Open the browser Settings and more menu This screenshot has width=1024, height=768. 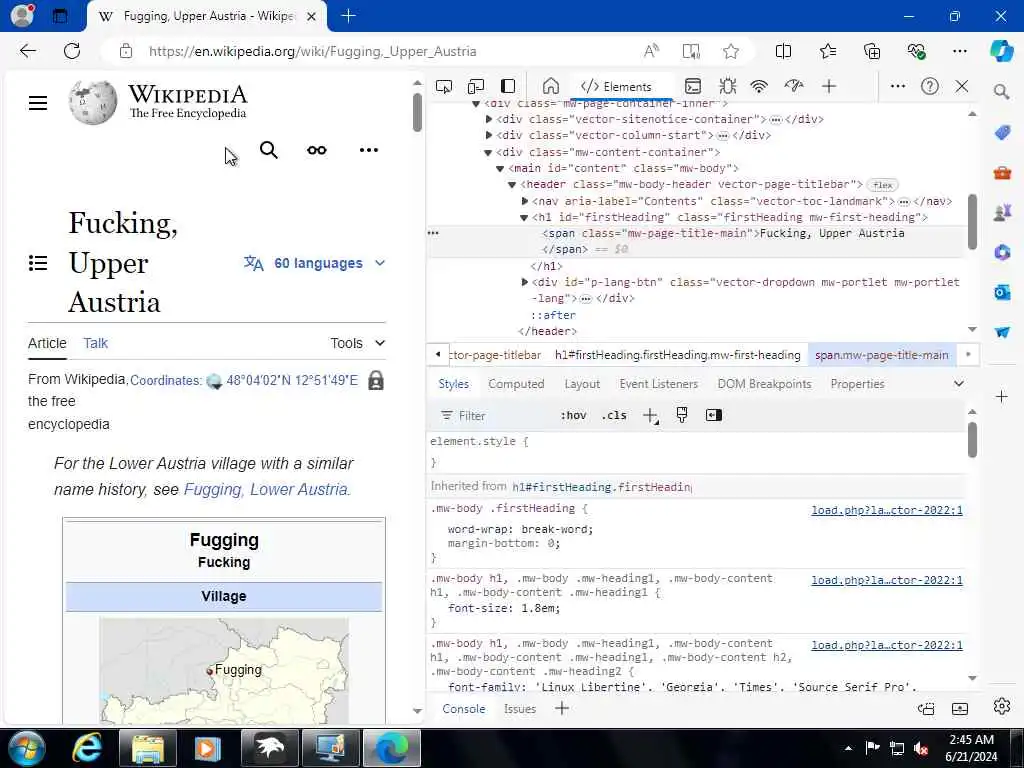959,51
